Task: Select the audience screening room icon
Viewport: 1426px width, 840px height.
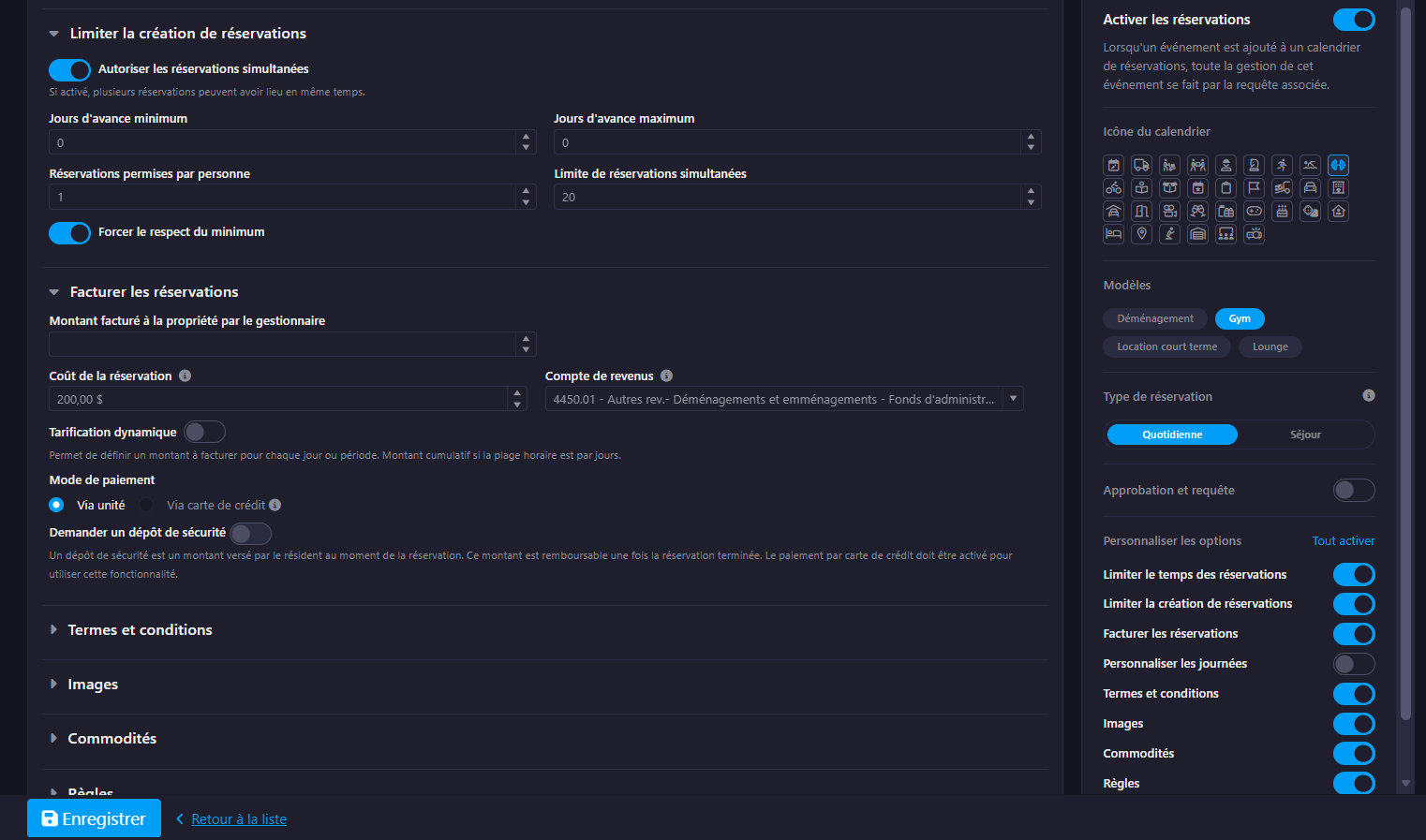Action: (x=1225, y=234)
